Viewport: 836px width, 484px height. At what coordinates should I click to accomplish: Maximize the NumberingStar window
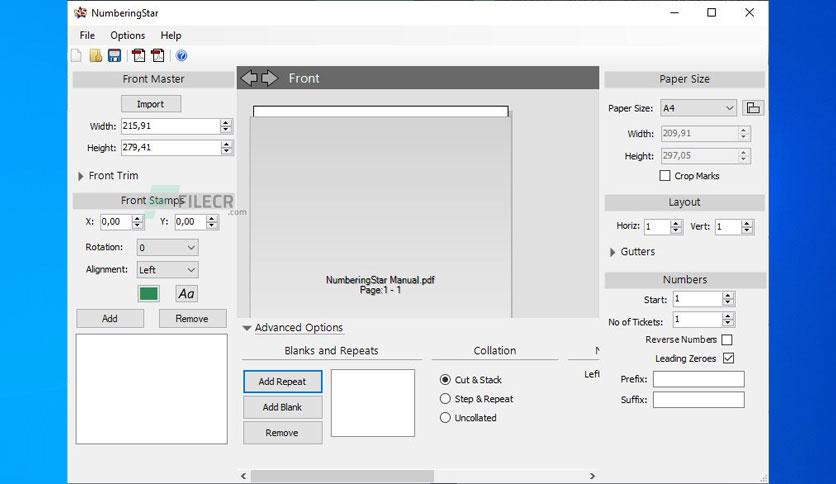(711, 13)
